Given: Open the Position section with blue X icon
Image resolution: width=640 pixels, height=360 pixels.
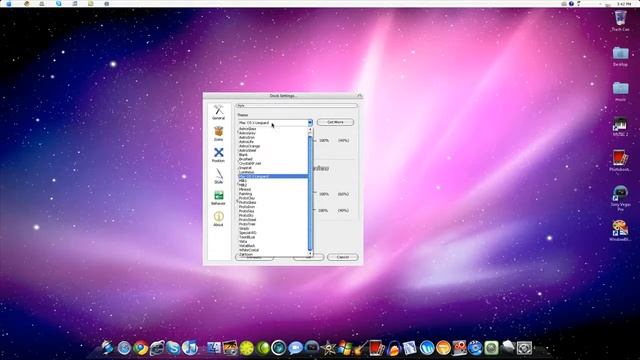Looking at the screenshot, I should click(218, 155).
